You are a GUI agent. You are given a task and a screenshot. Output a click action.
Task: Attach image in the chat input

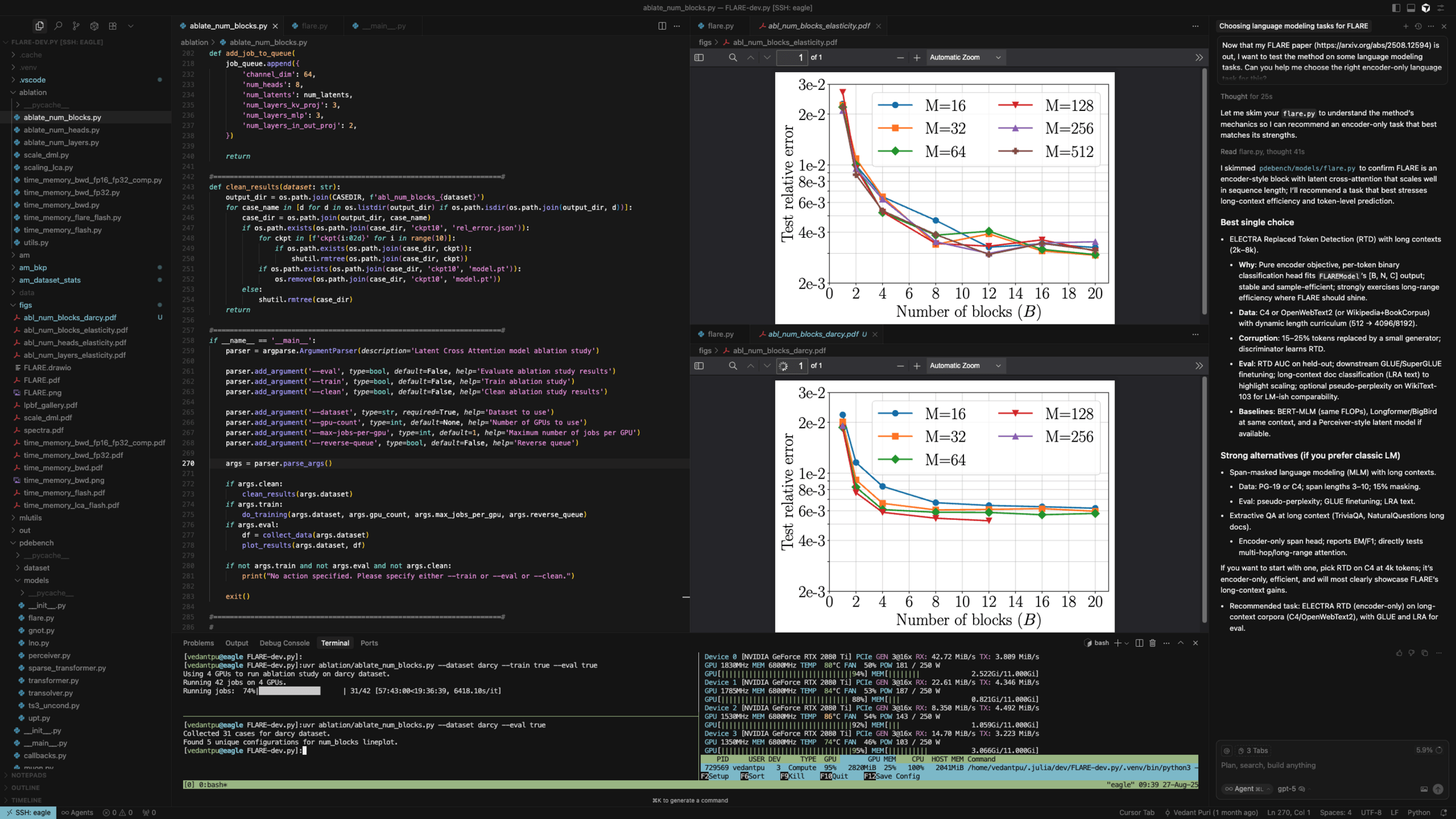1424,789
